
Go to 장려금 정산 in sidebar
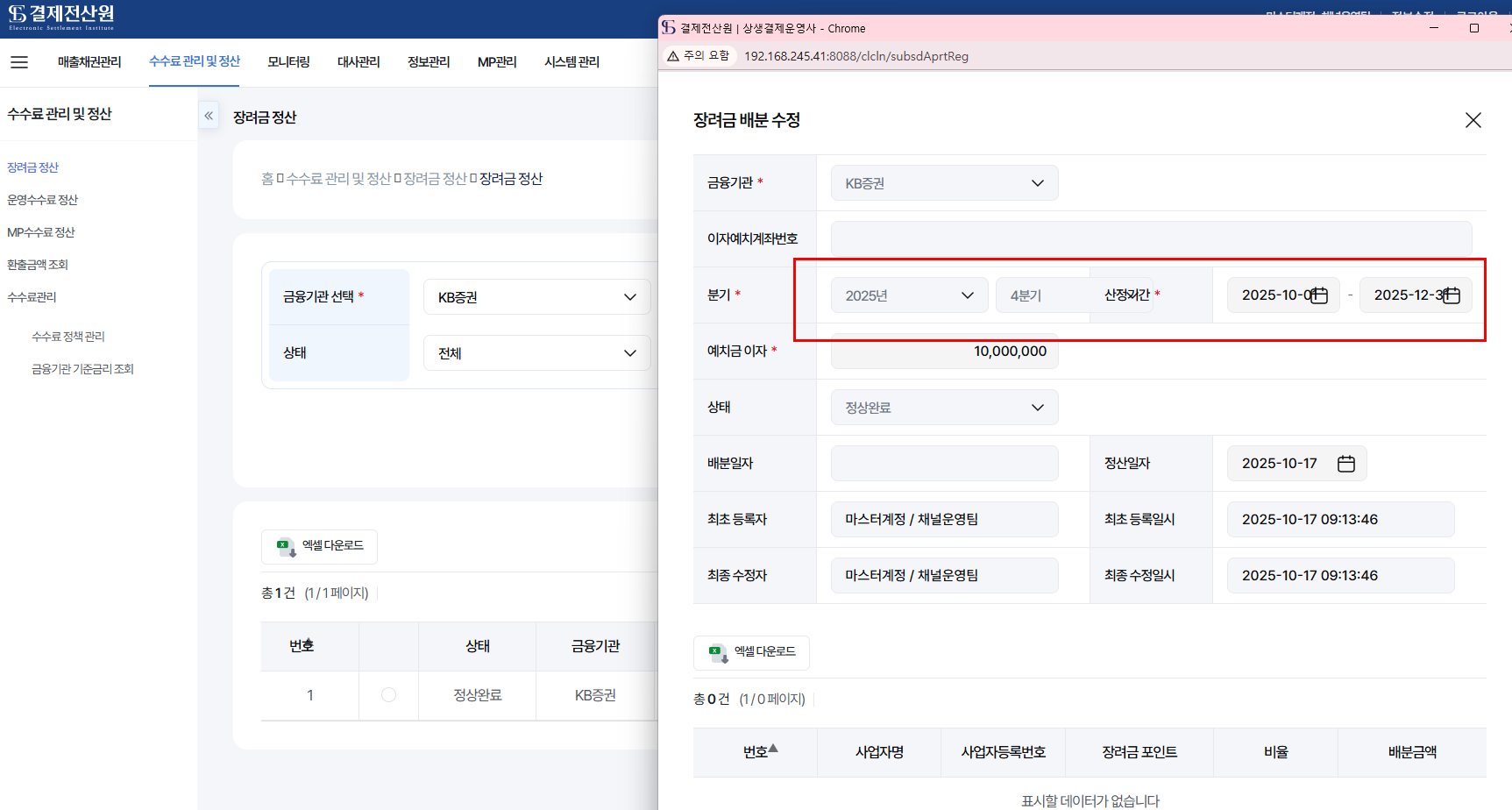(x=33, y=167)
